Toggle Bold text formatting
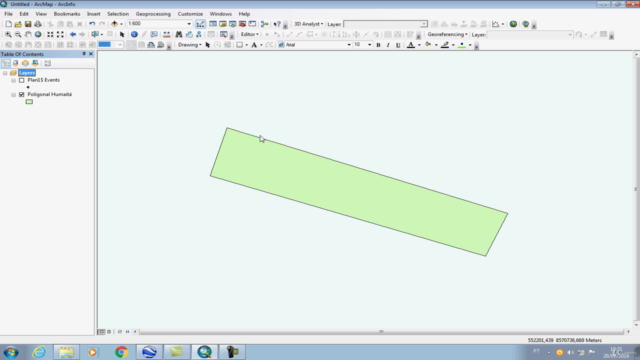 point(378,45)
